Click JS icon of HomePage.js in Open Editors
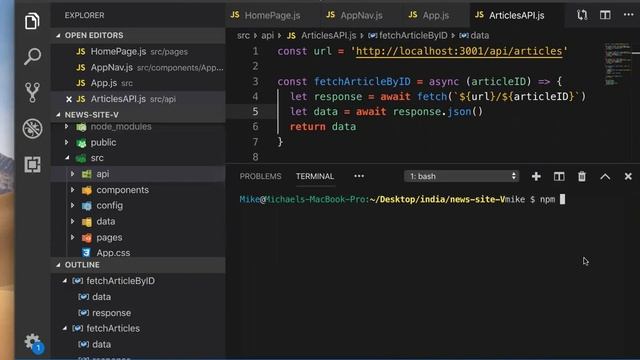 click(x=81, y=51)
